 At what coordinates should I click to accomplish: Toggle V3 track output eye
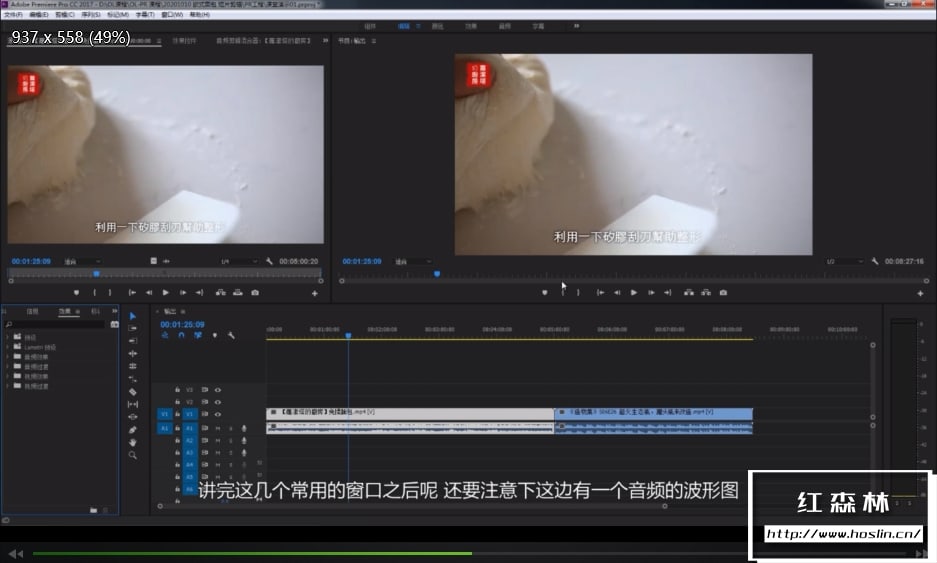tap(218, 390)
